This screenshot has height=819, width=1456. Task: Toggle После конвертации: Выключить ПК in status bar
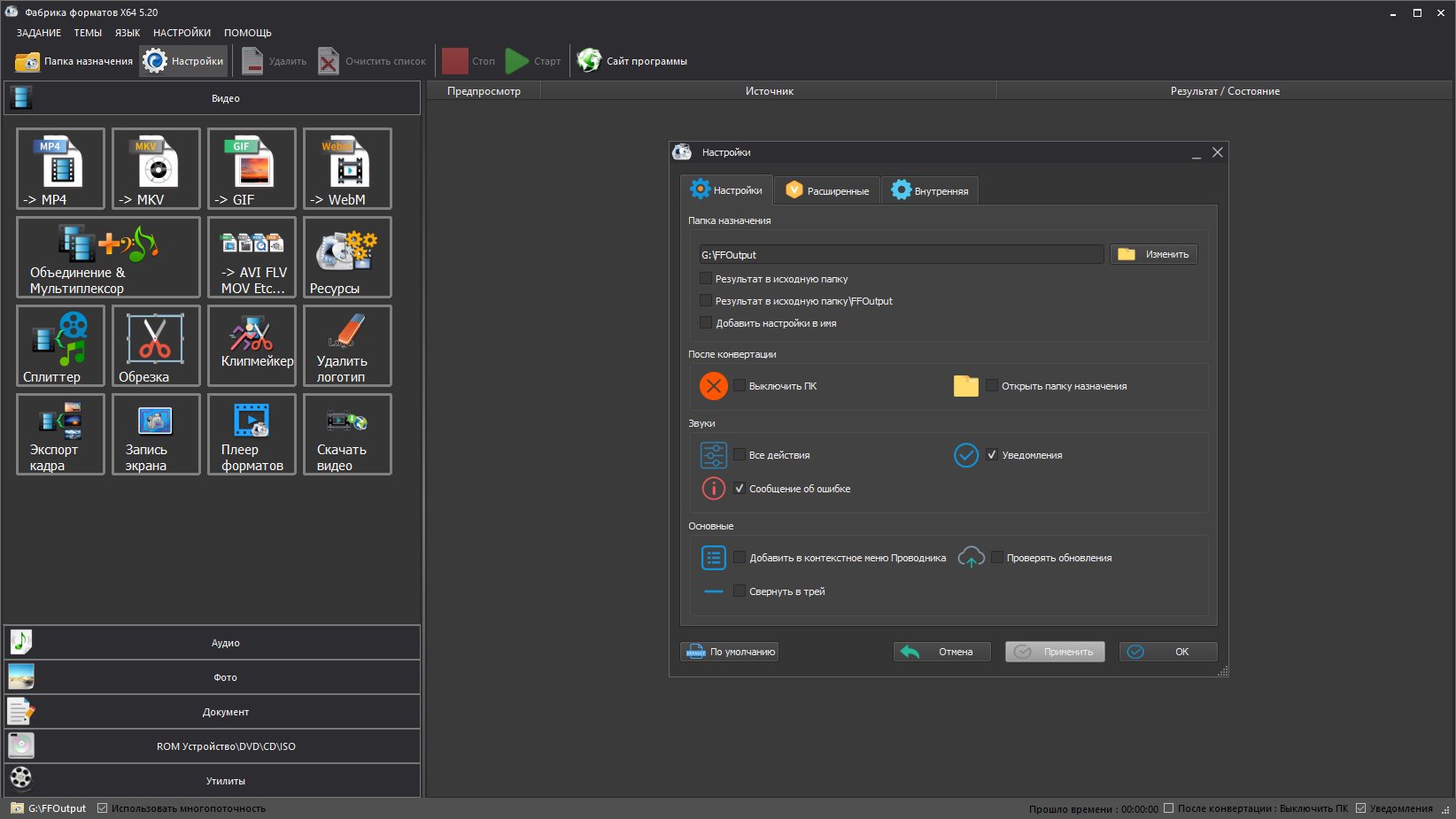[x=1169, y=808]
